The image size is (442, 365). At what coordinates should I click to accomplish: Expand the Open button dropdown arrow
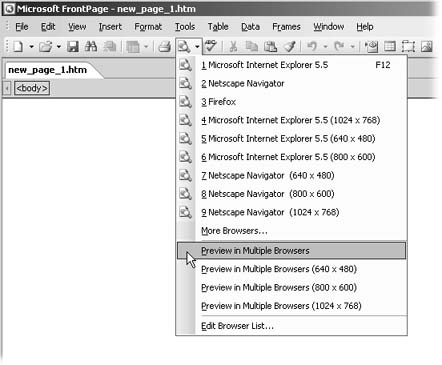click(59, 47)
